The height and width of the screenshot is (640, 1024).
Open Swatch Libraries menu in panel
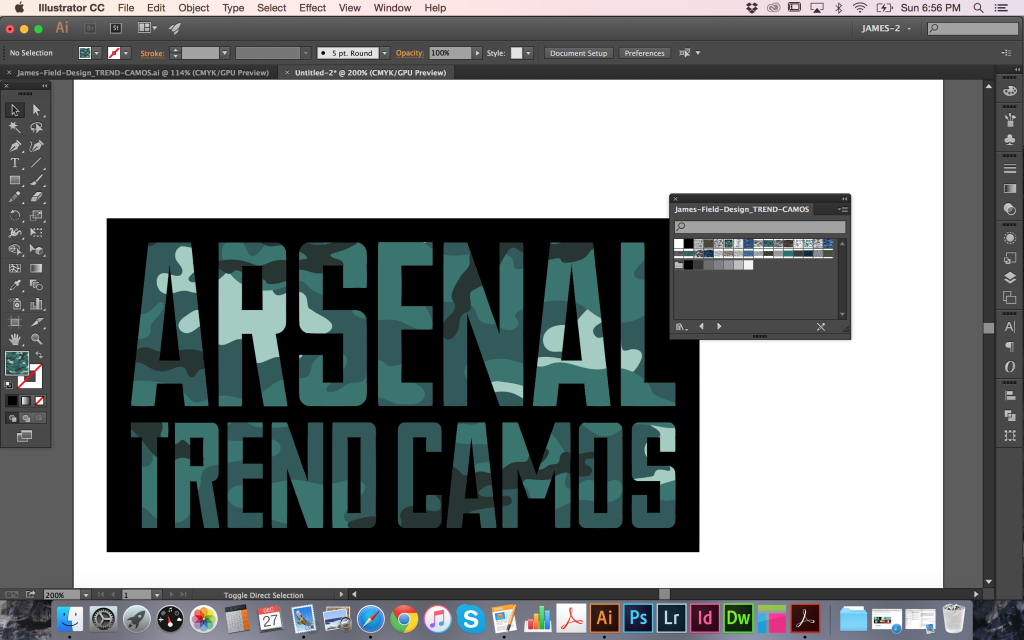click(x=682, y=326)
